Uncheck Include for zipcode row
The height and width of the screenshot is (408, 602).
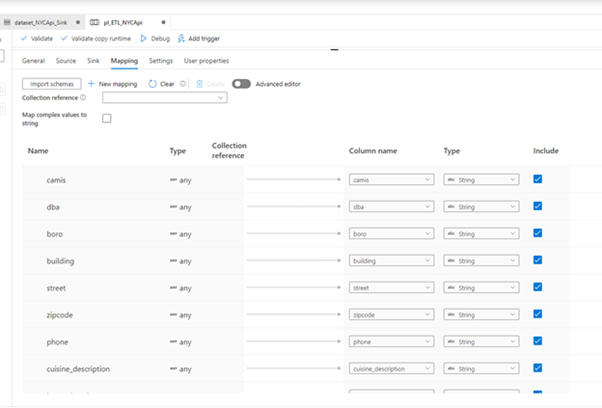(x=538, y=314)
